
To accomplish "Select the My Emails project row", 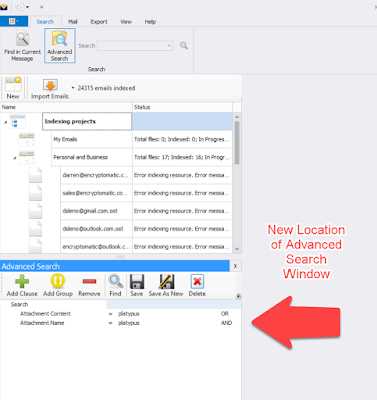I will 92,139.
